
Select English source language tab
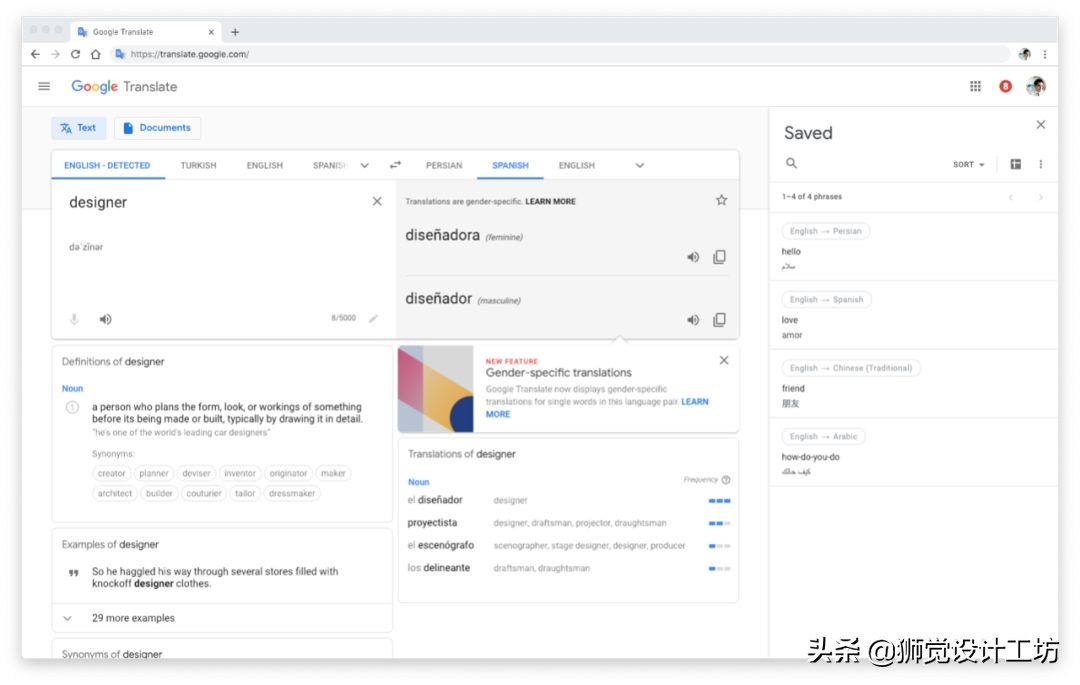click(264, 165)
